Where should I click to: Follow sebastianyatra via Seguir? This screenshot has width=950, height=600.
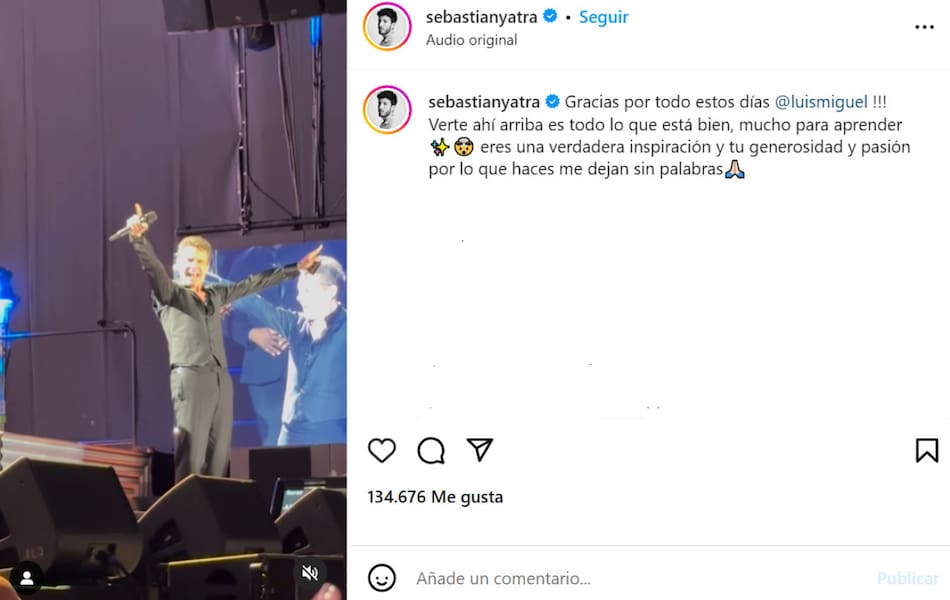pyautogui.click(x=603, y=17)
